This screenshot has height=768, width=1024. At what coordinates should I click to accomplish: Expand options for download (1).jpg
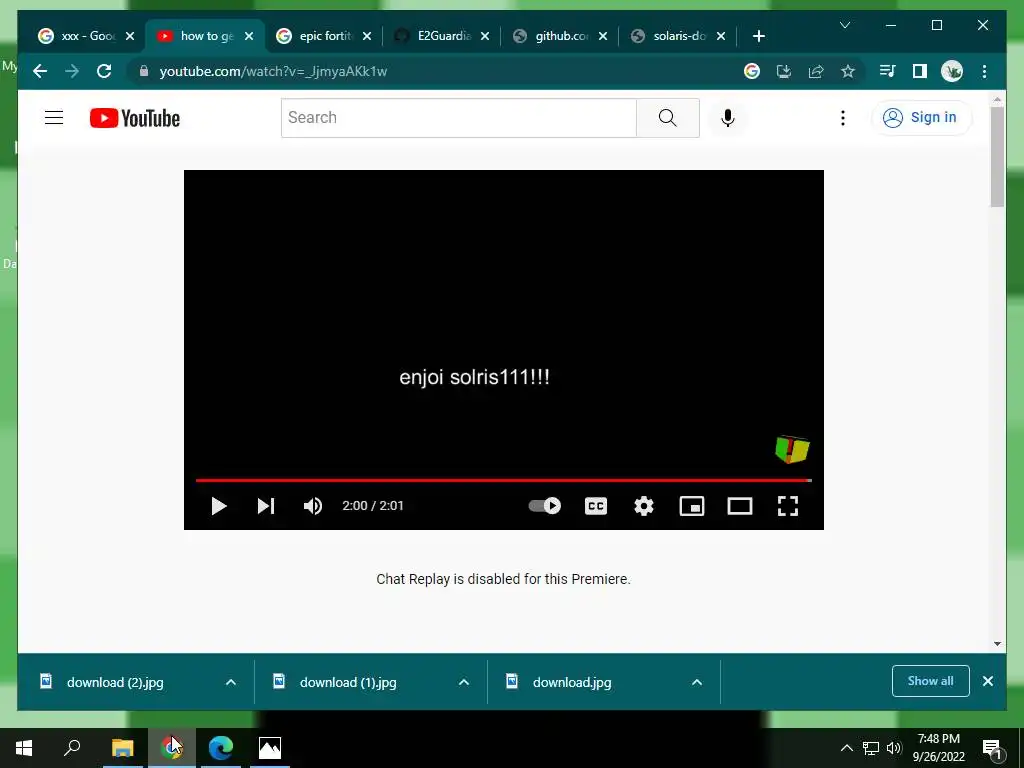(464, 682)
